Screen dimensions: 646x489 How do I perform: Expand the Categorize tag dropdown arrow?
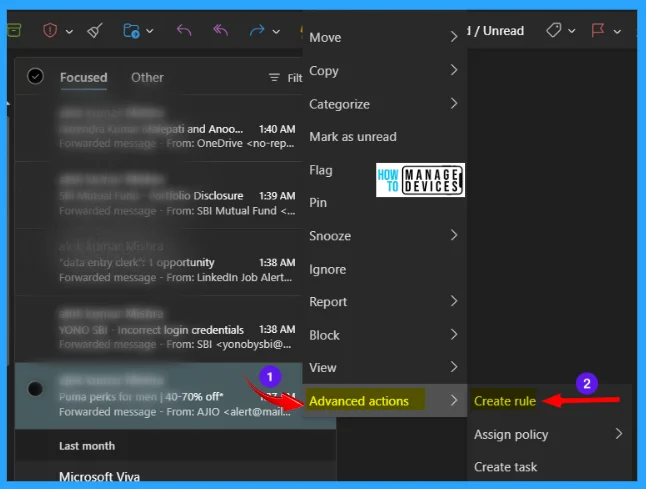click(x=571, y=31)
